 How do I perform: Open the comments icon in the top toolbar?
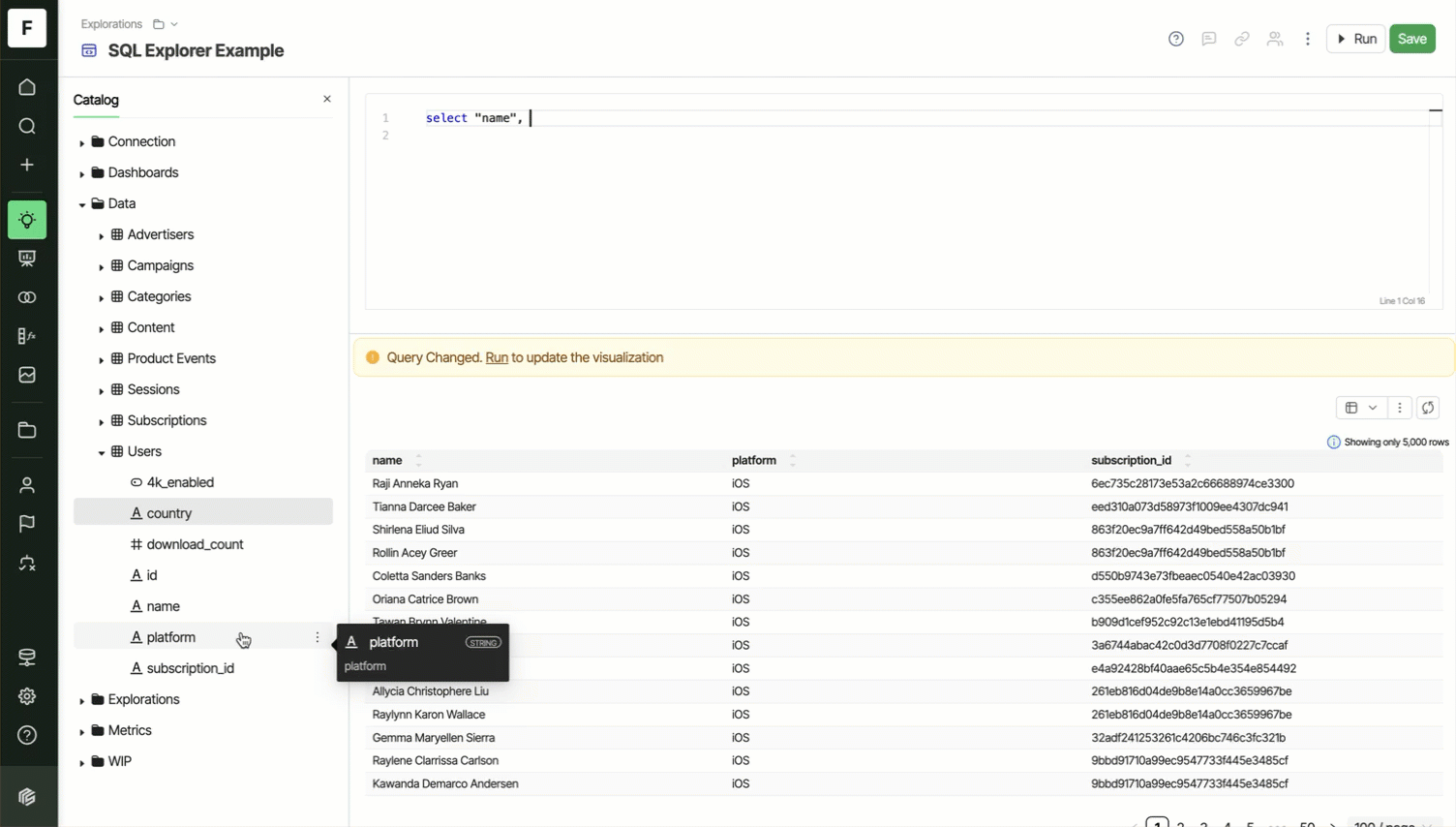click(1209, 39)
